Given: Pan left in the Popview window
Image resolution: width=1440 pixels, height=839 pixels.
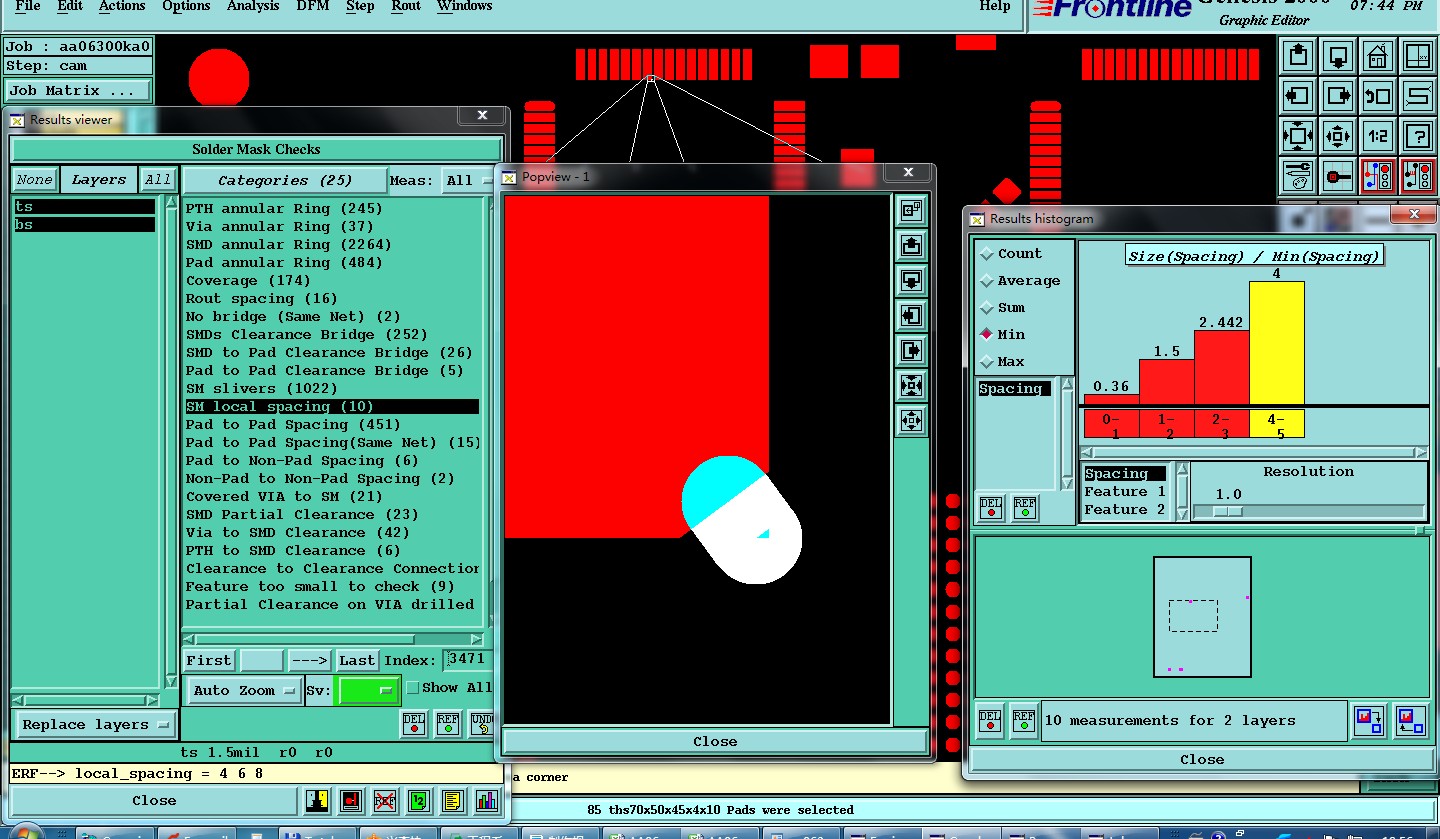Looking at the screenshot, I should coord(911,315).
